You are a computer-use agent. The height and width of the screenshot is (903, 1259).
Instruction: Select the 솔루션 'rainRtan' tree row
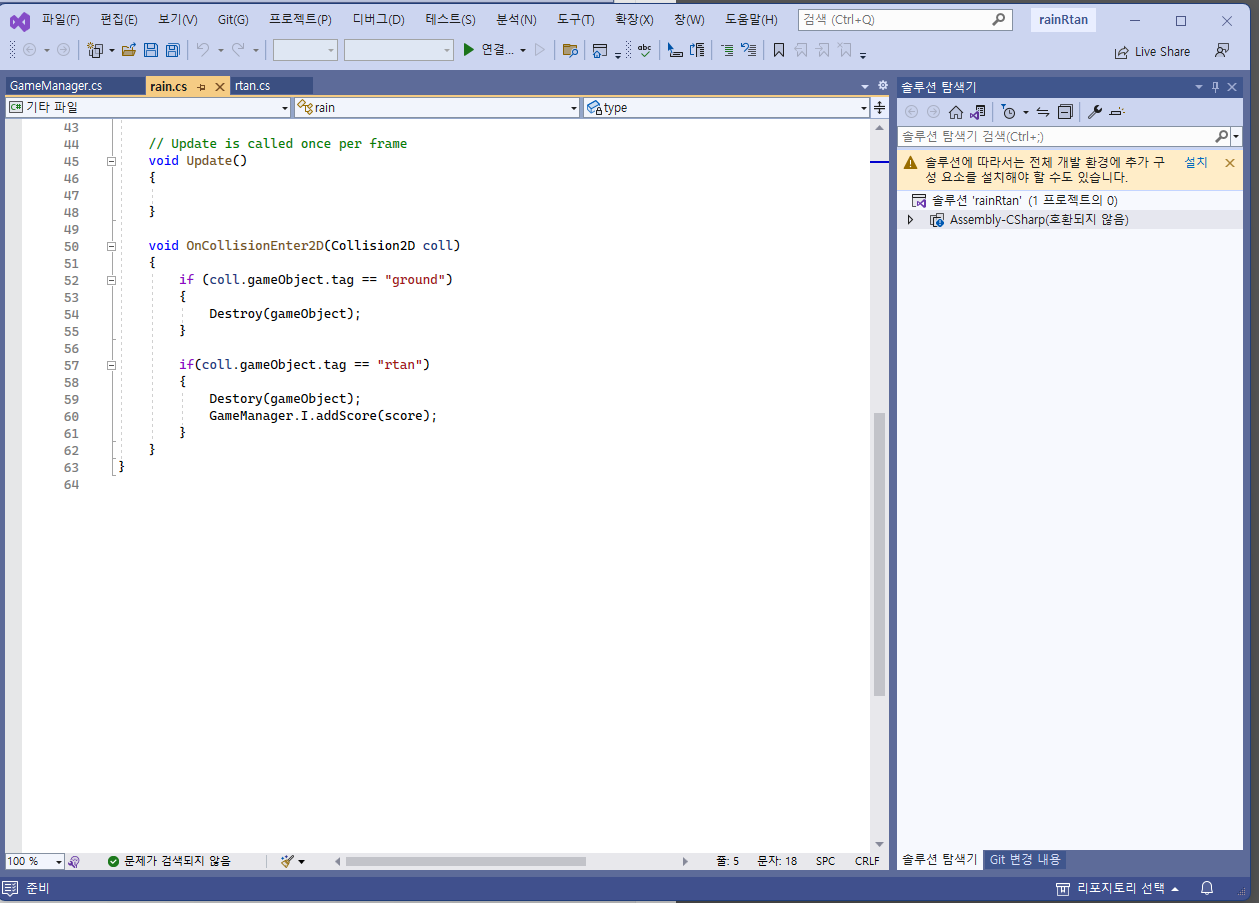coord(1069,200)
